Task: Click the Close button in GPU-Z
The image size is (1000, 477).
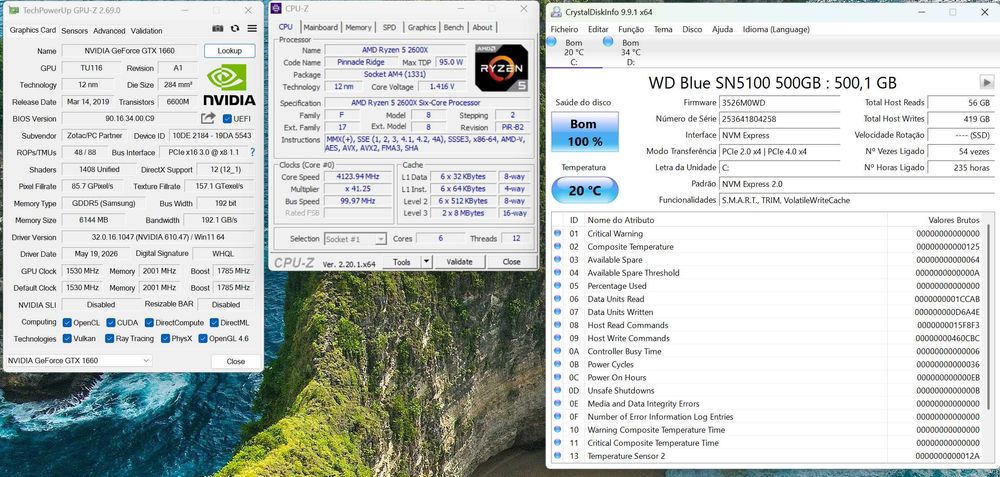Action: pos(235,361)
